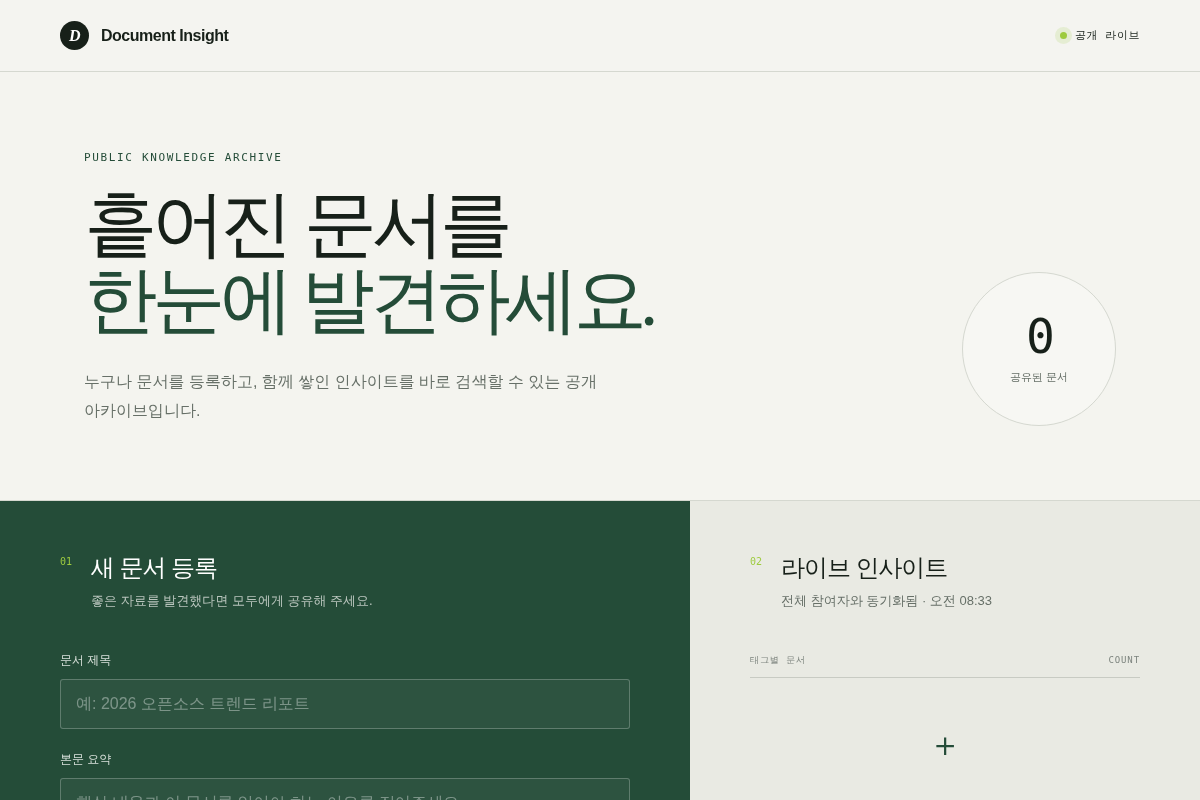Image resolution: width=1200 pixels, height=800 pixels.
Task: Click the 02 section number
Action: click(756, 561)
